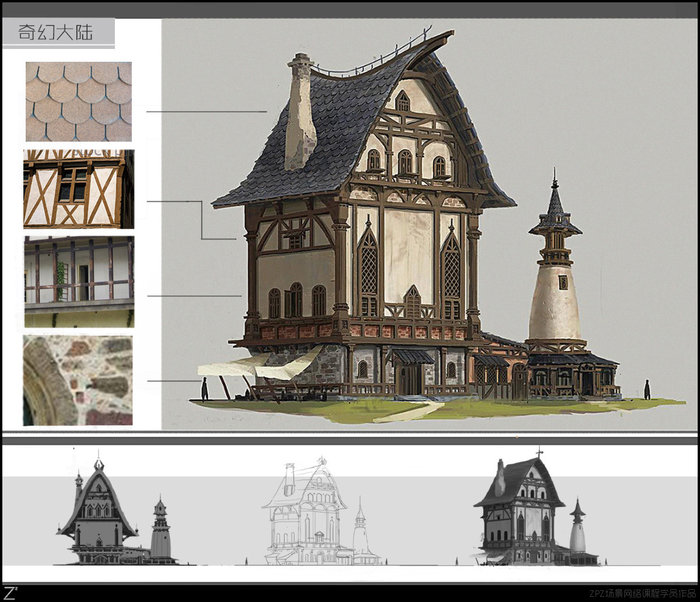The image size is (700, 602).
Task: Click the 奇幻大陆 title label
Action: point(56,32)
